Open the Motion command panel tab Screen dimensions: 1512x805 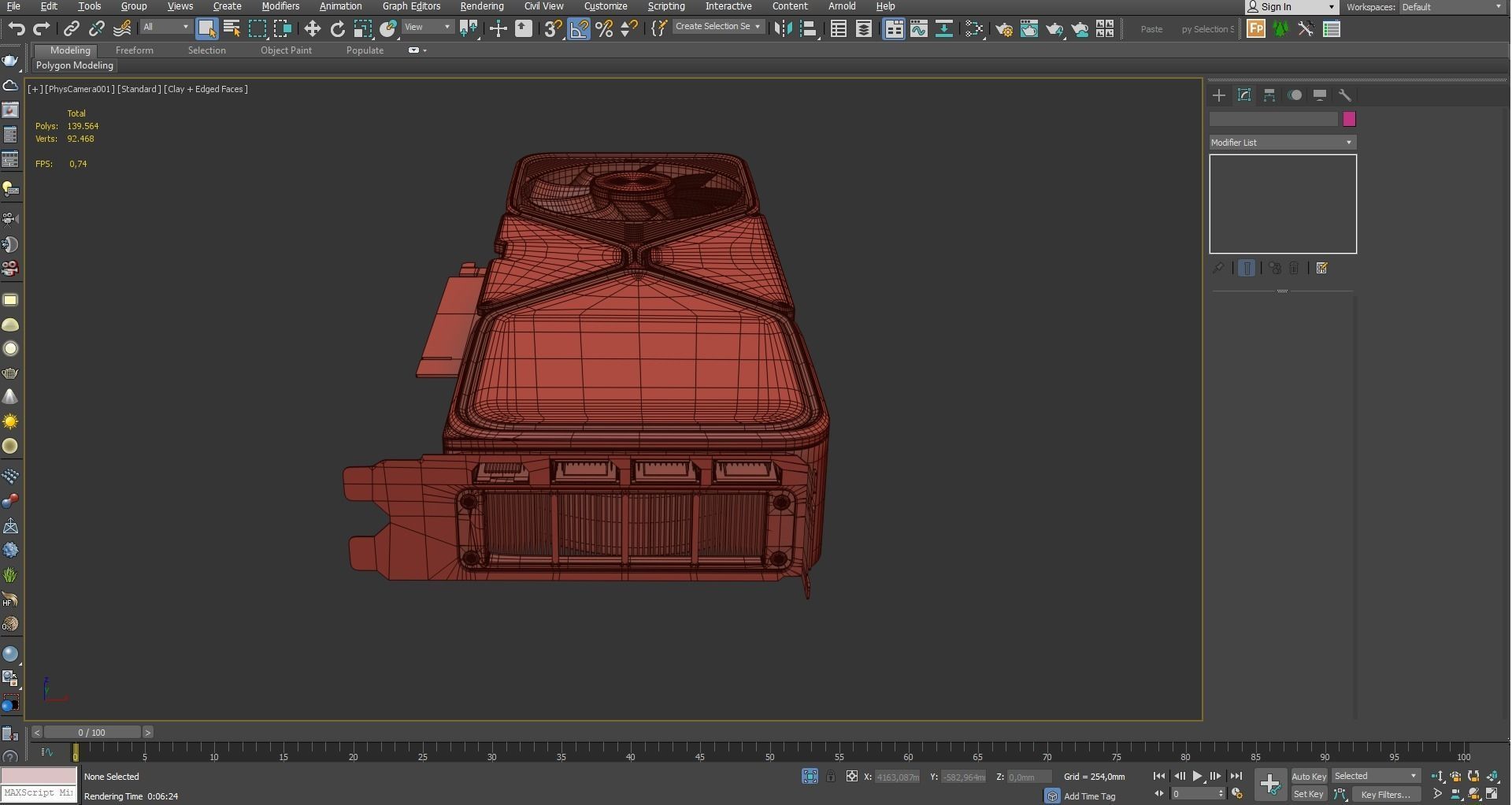pyautogui.click(x=1295, y=95)
